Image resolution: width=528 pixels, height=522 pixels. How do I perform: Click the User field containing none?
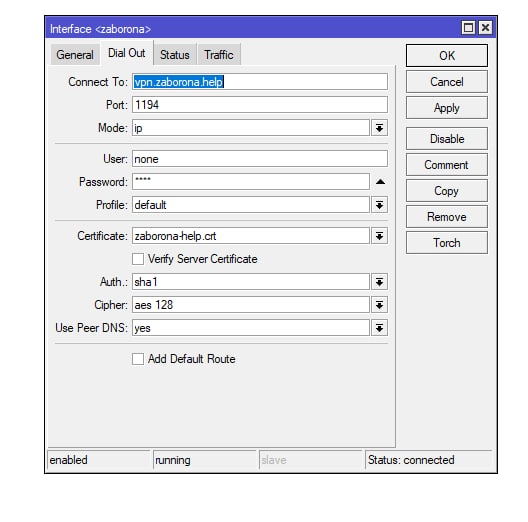[260, 159]
